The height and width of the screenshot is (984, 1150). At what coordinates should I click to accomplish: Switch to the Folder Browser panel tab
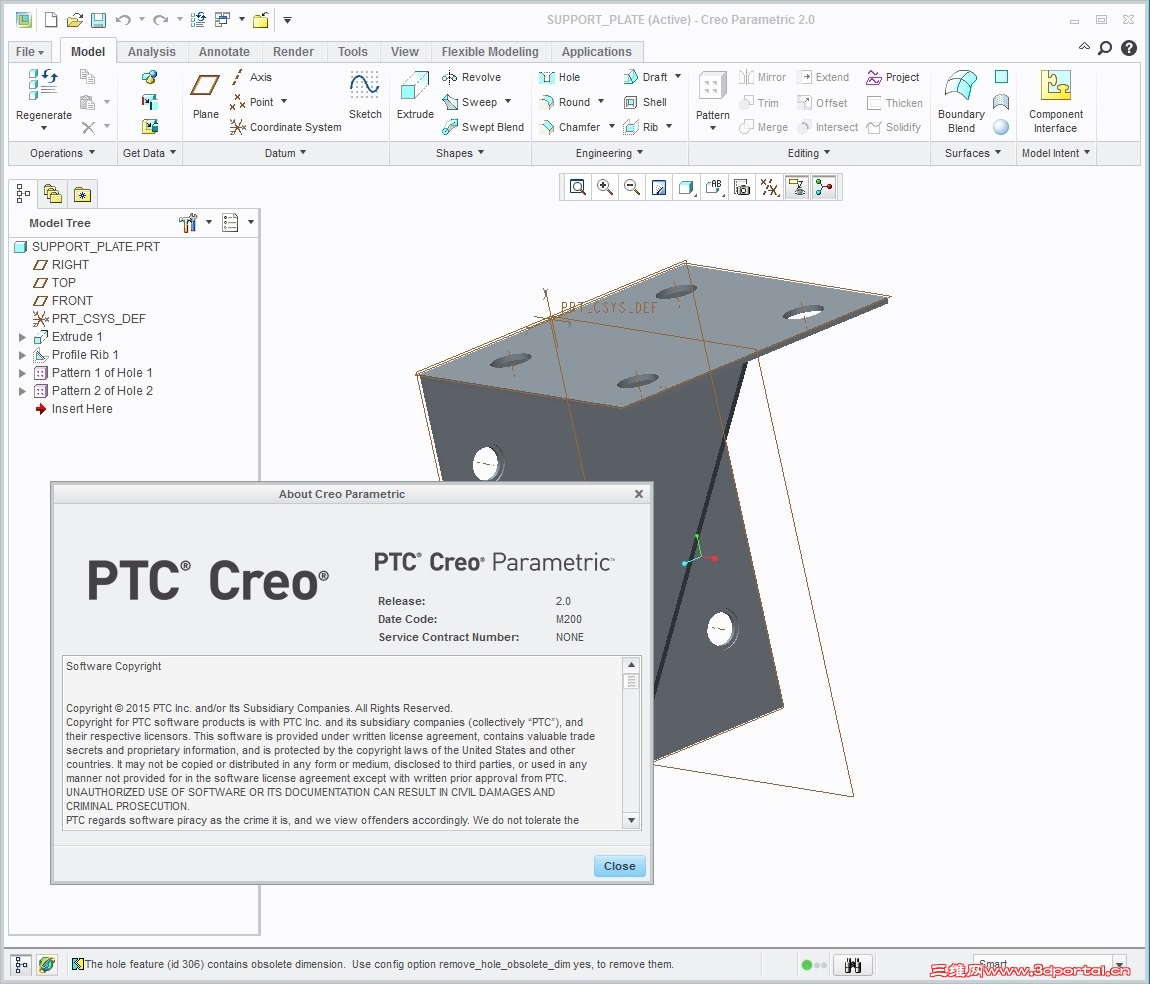pyautogui.click(x=53, y=194)
